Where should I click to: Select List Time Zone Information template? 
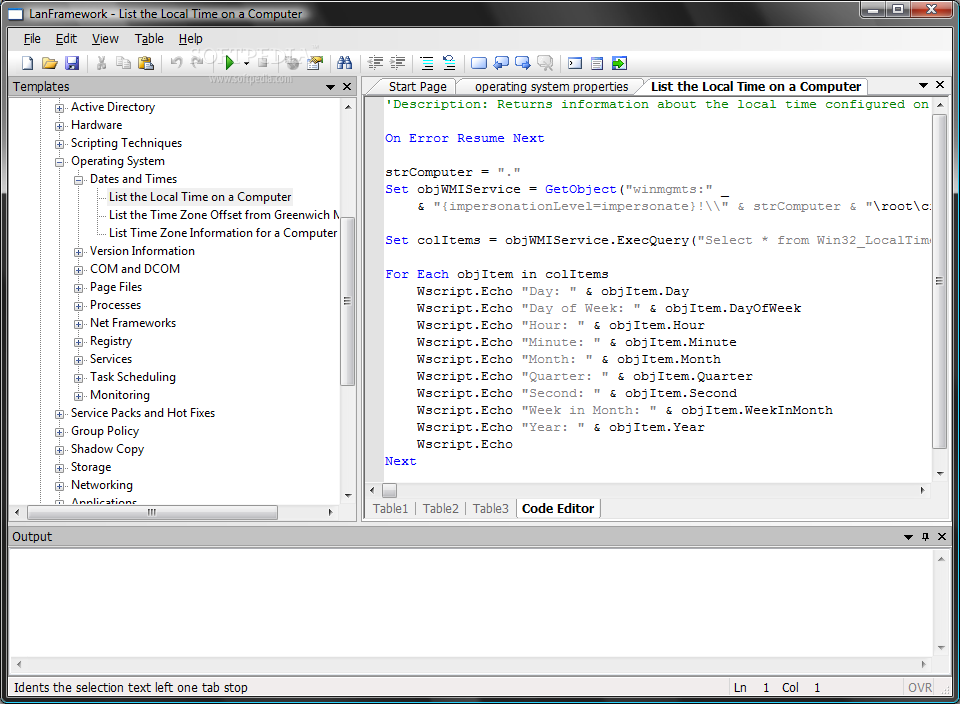[x=223, y=233]
